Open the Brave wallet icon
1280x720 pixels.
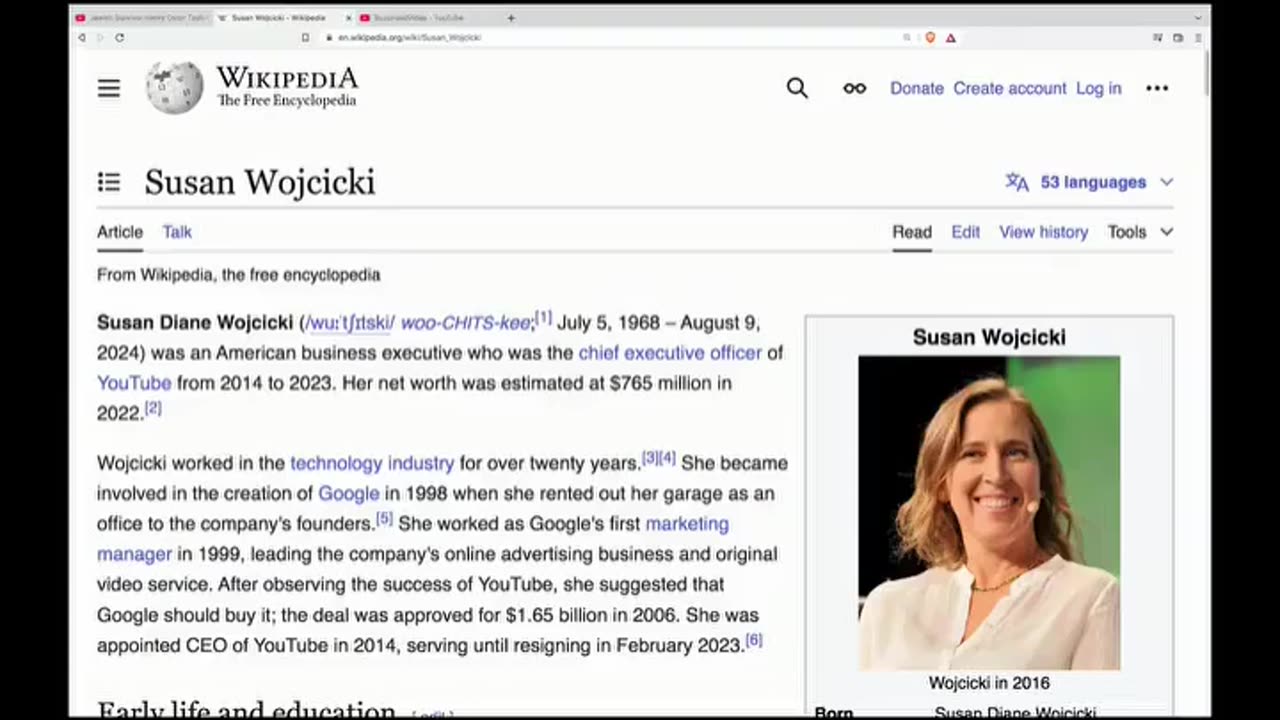coord(1178,38)
